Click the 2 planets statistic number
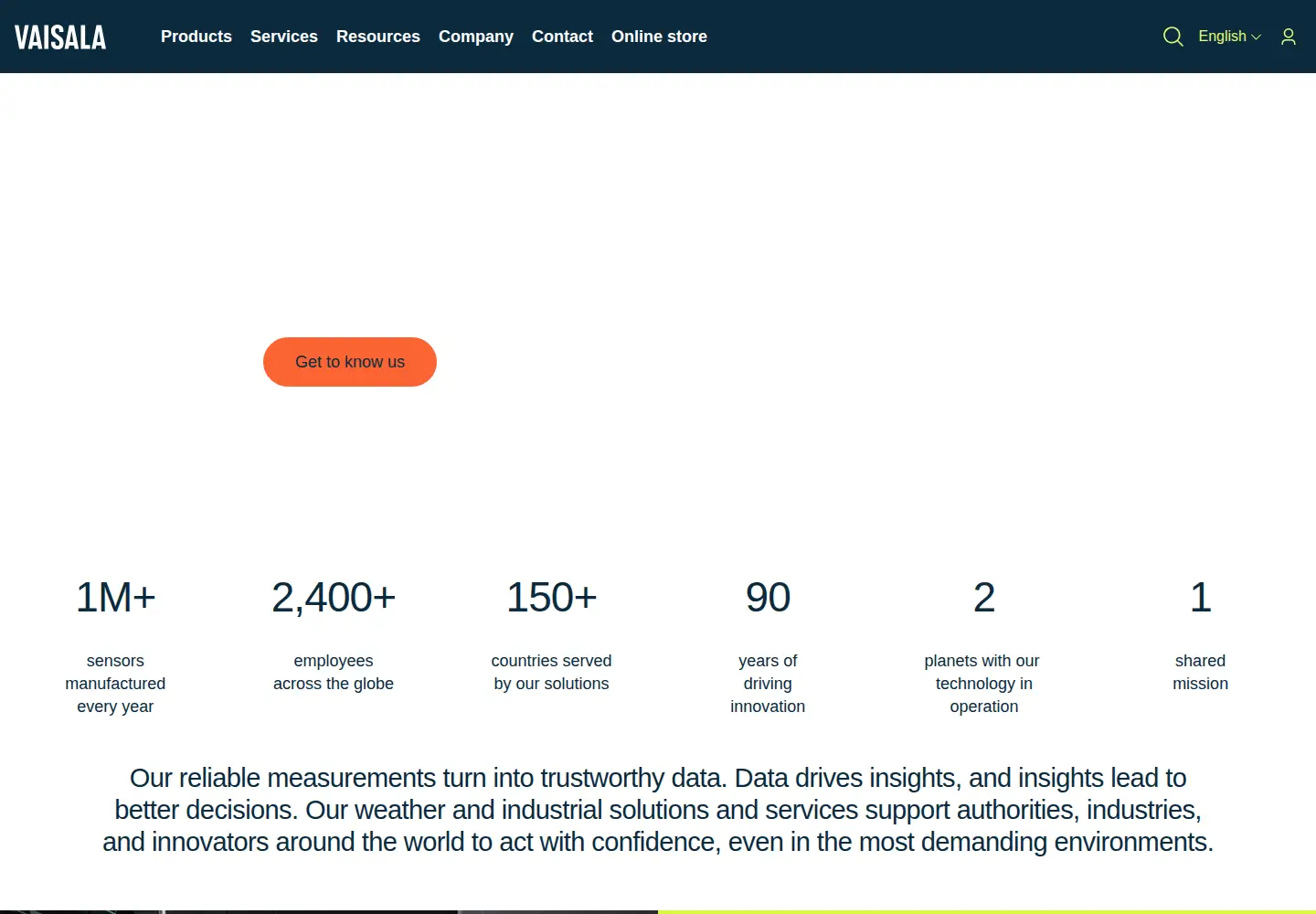This screenshot has width=1316, height=914. (x=984, y=598)
